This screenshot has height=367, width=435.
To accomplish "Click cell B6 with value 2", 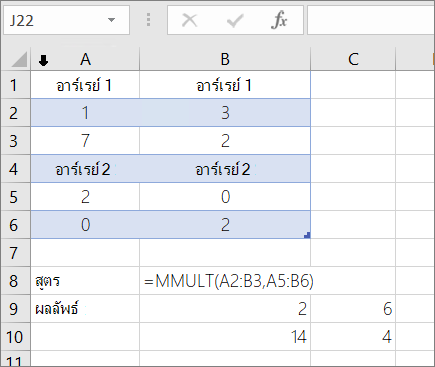I will (x=225, y=225).
